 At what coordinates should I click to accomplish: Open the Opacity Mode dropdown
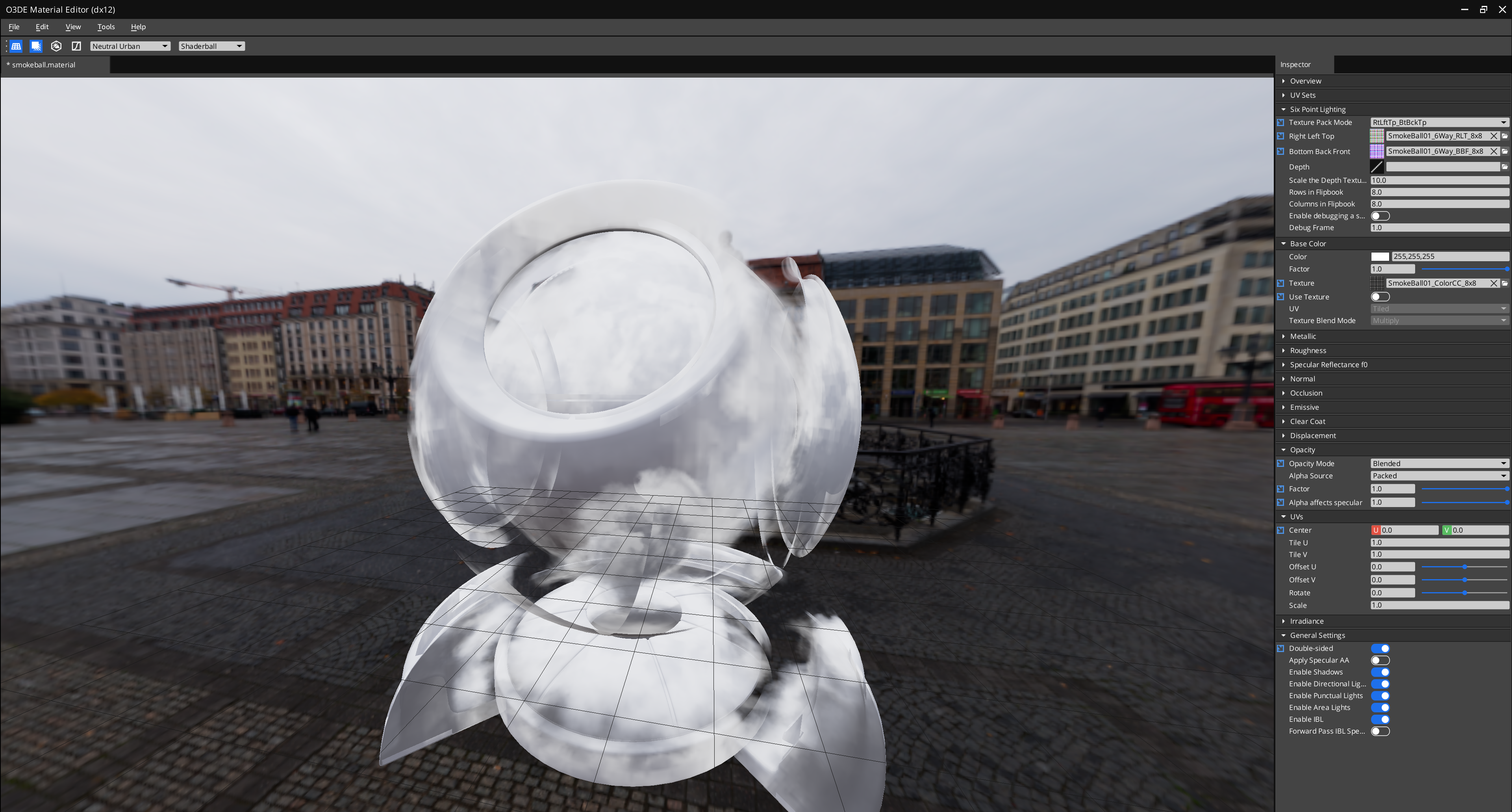pos(1439,464)
